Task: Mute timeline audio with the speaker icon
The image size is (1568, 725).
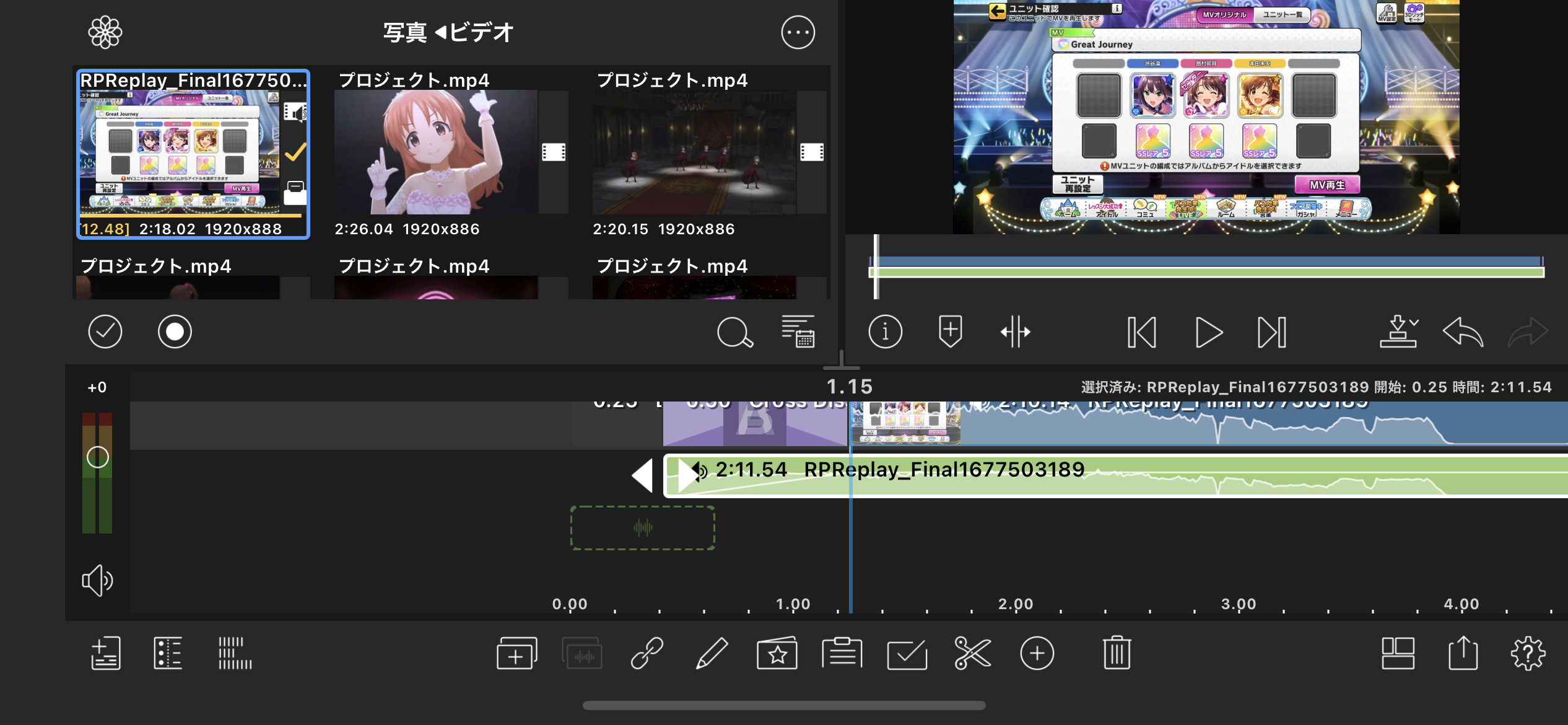Action: tap(97, 581)
